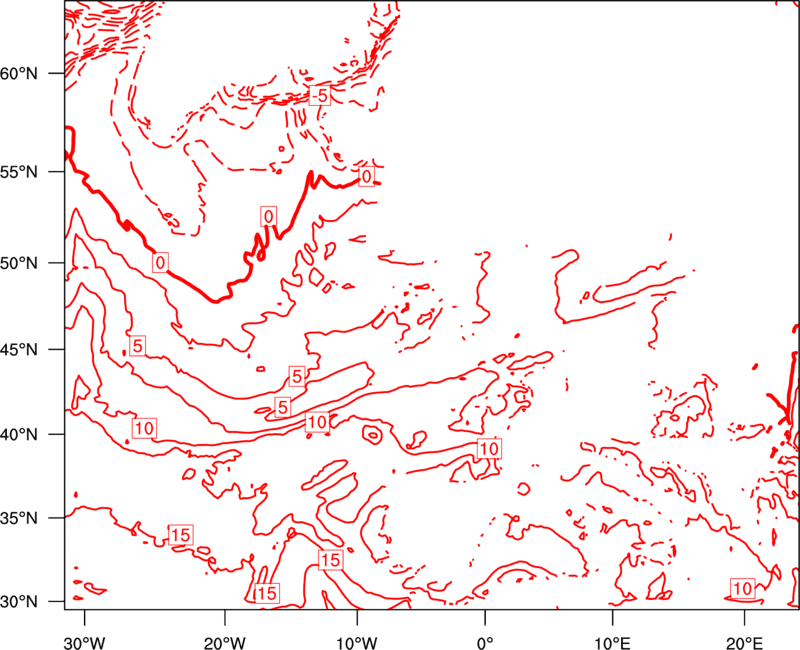The height and width of the screenshot is (650, 800).
Task: Select the 0 contour label nearest 55°N
Action: [x=366, y=177]
